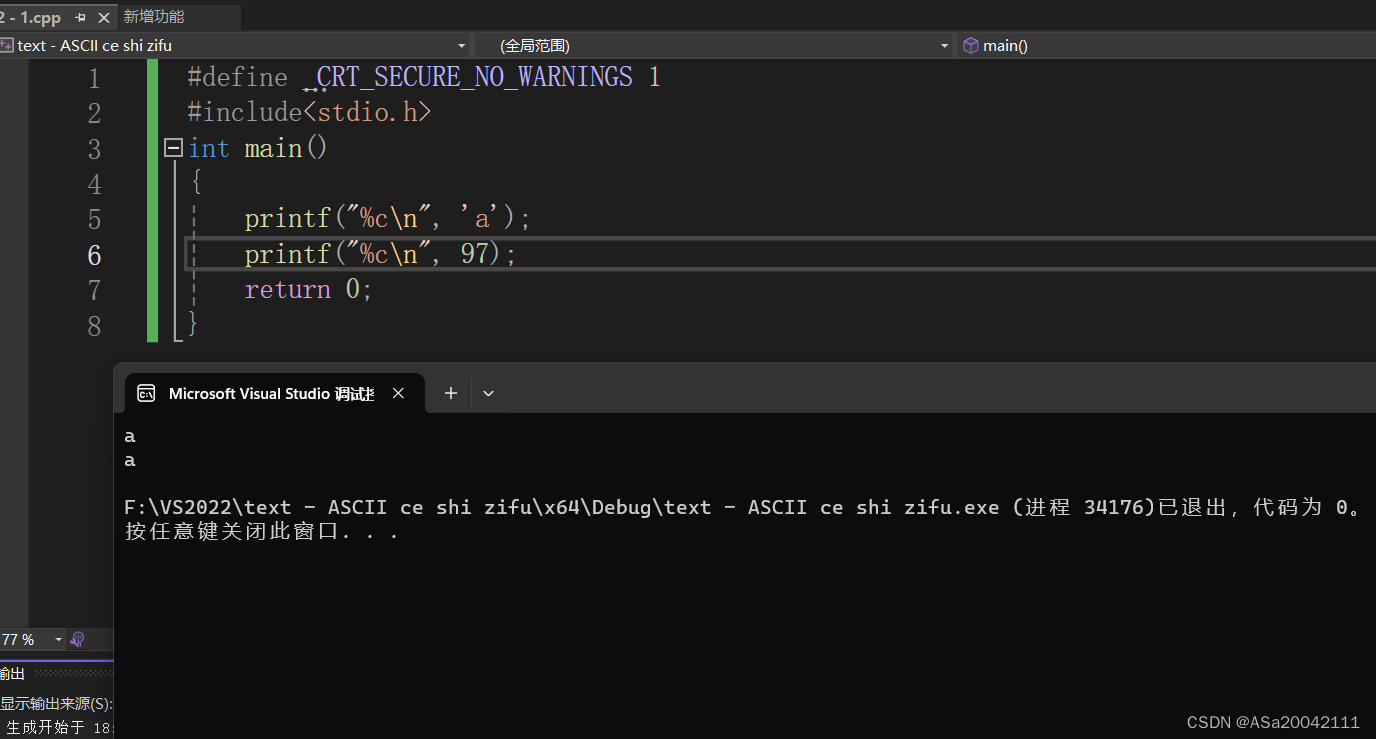Open the text - ASCII ce shi zifu project dropdown
This screenshot has width=1376, height=739.
462,46
